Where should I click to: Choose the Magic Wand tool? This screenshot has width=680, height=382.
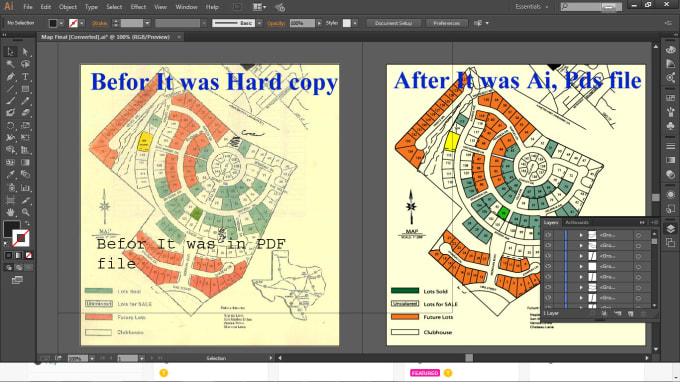point(10,64)
